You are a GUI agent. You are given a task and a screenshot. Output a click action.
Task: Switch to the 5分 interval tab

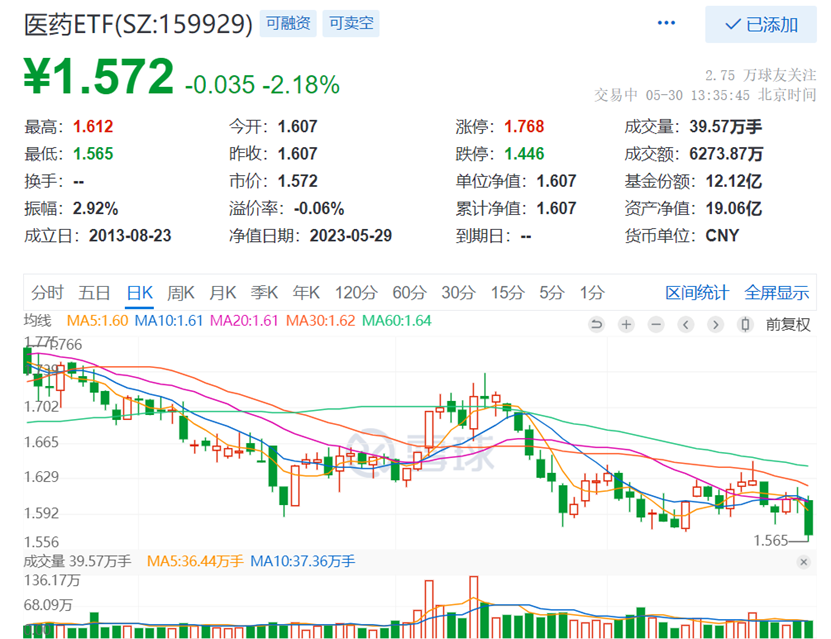(x=552, y=292)
